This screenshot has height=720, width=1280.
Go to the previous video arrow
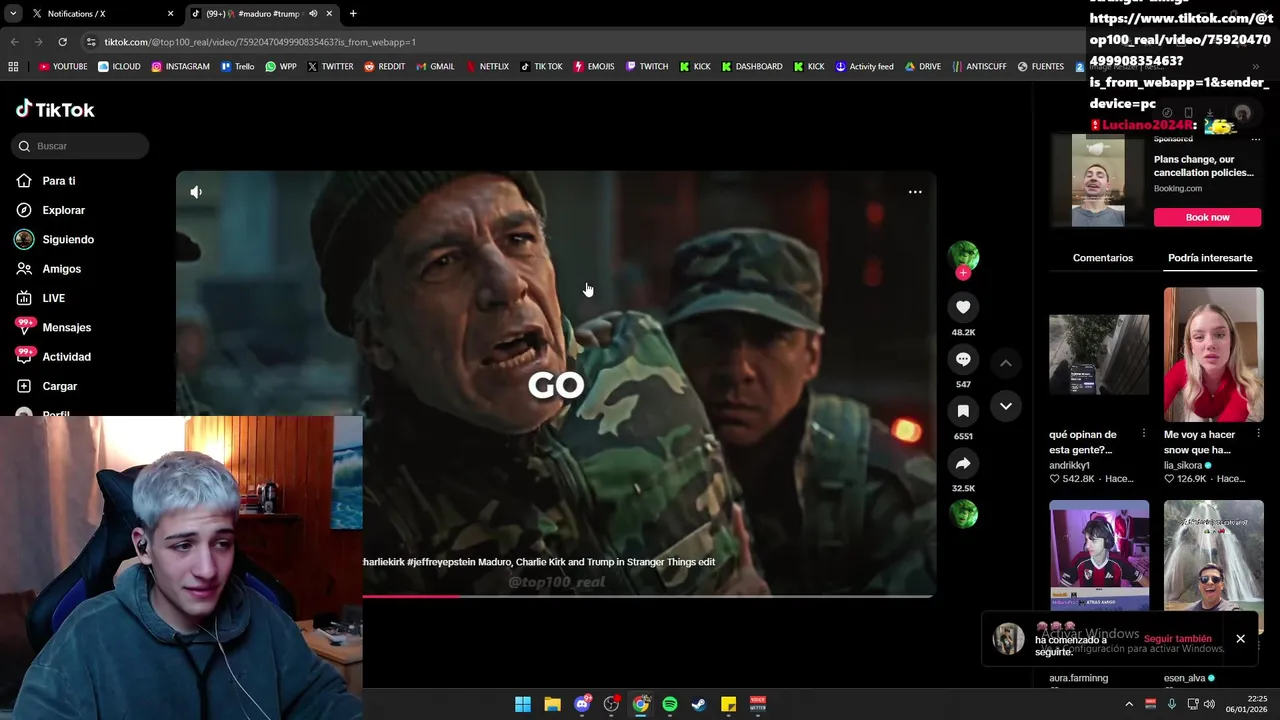click(1006, 363)
